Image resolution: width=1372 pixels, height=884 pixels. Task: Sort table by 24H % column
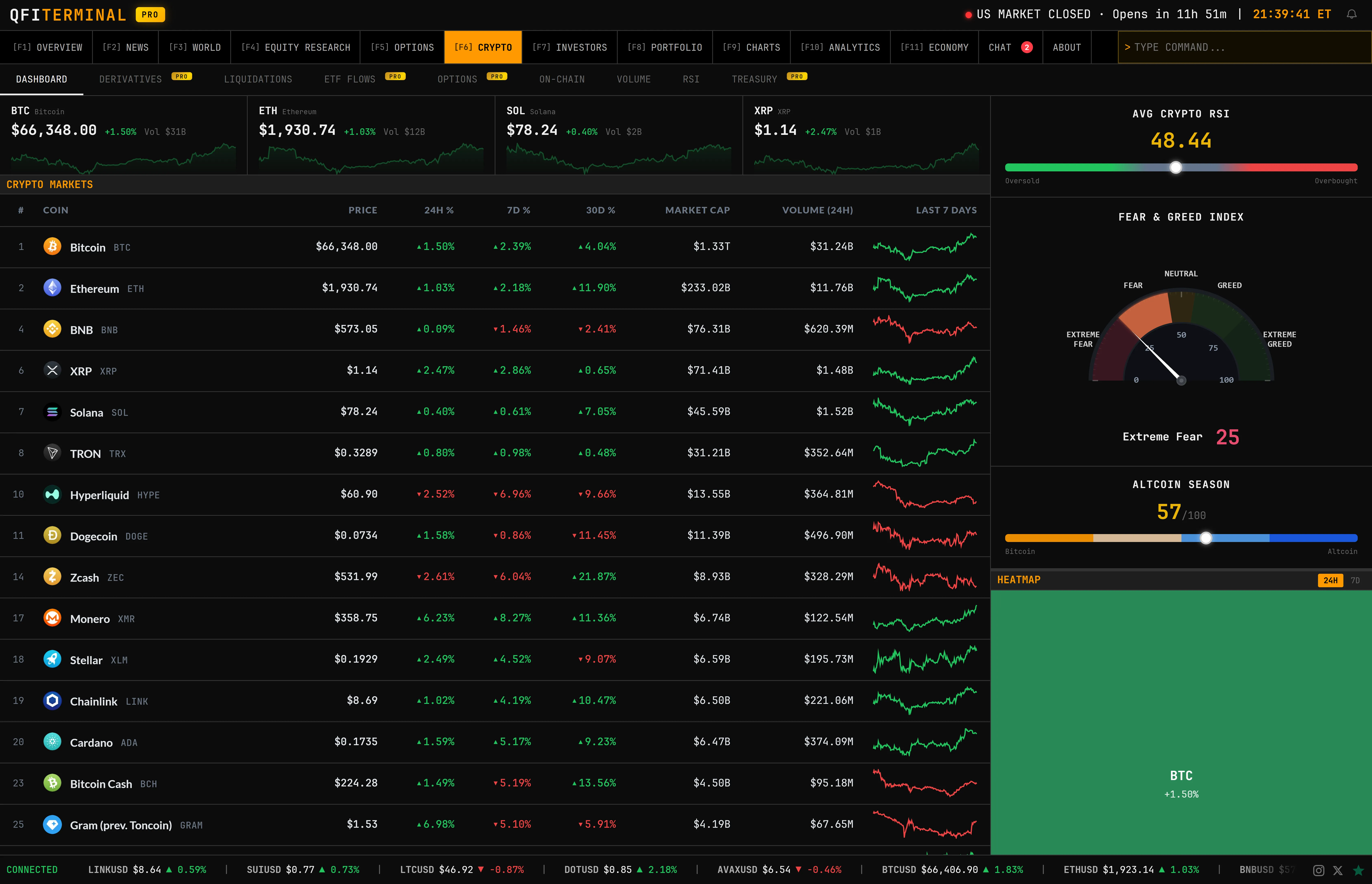point(439,210)
